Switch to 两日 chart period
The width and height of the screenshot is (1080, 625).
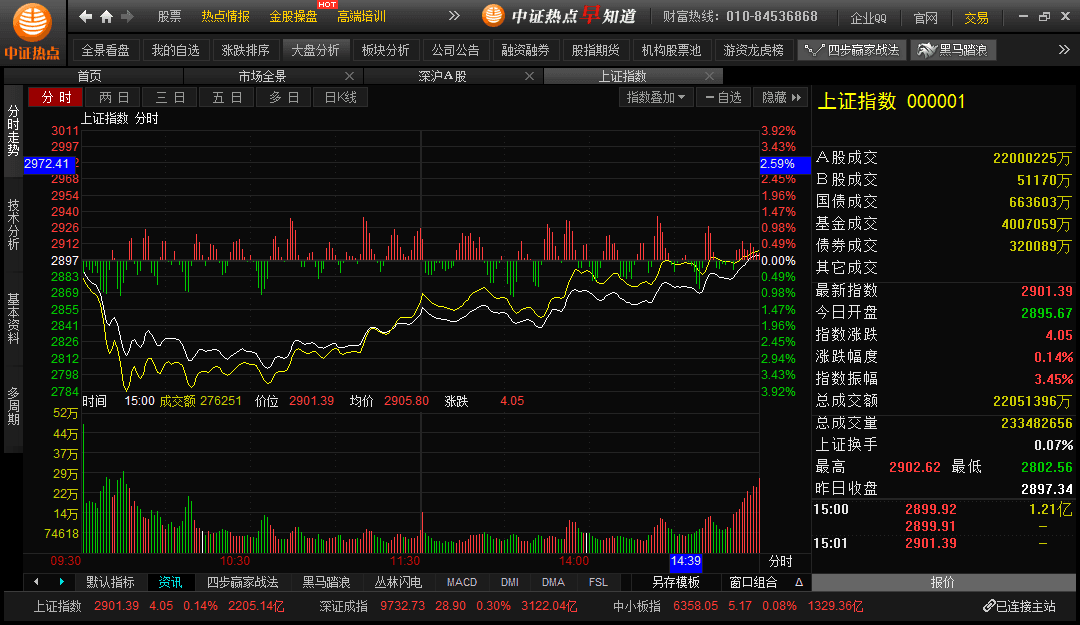pos(114,98)
